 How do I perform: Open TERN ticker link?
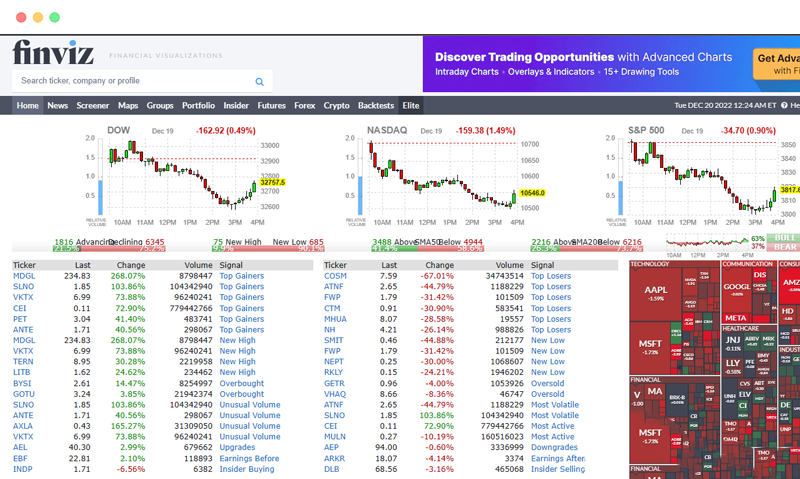(23, 362)
